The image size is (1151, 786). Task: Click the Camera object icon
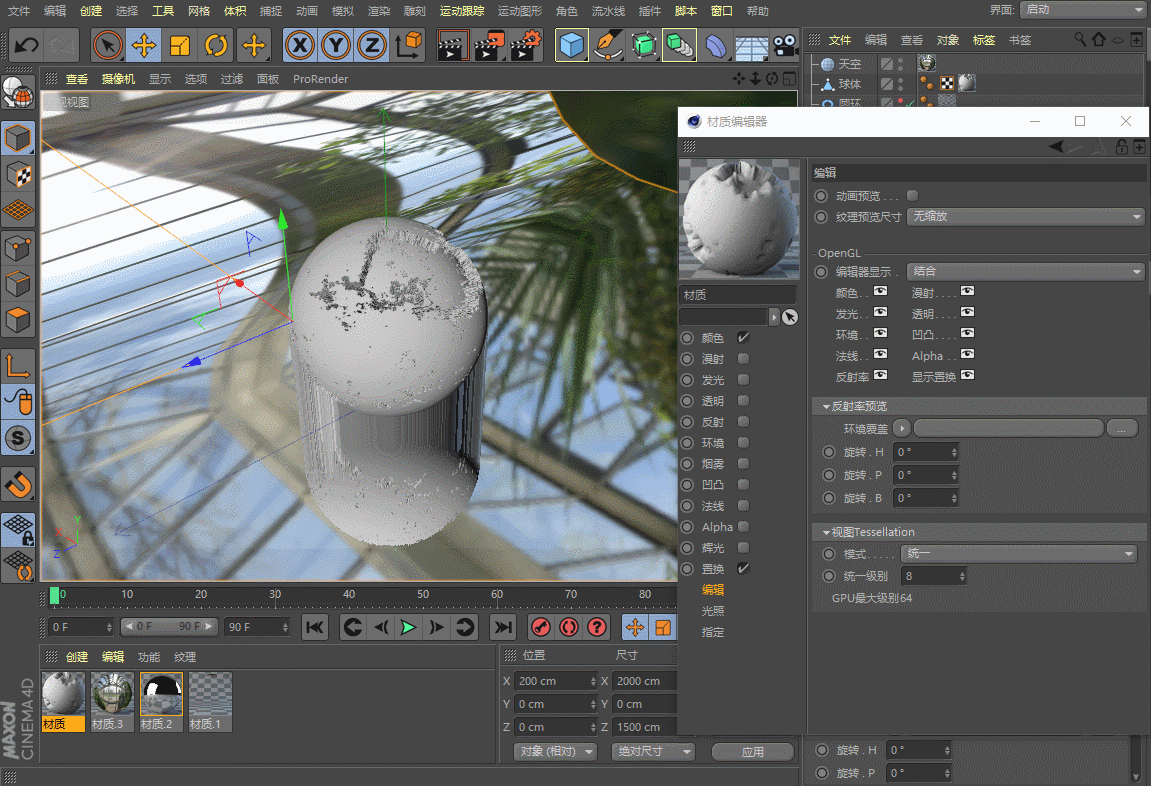pyautogui.click(x=786, y=45)
